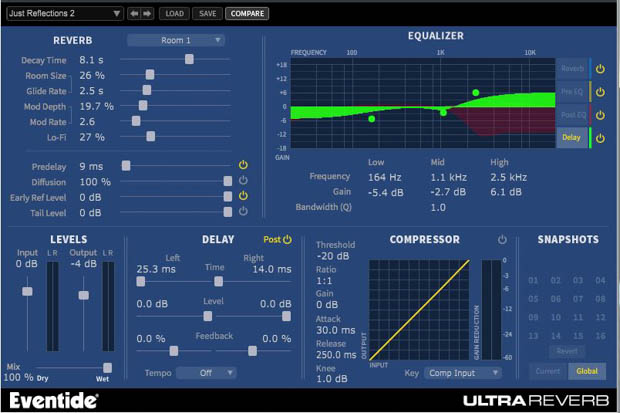Click power icon beside Pre EQ

click(x=600, y=92)
